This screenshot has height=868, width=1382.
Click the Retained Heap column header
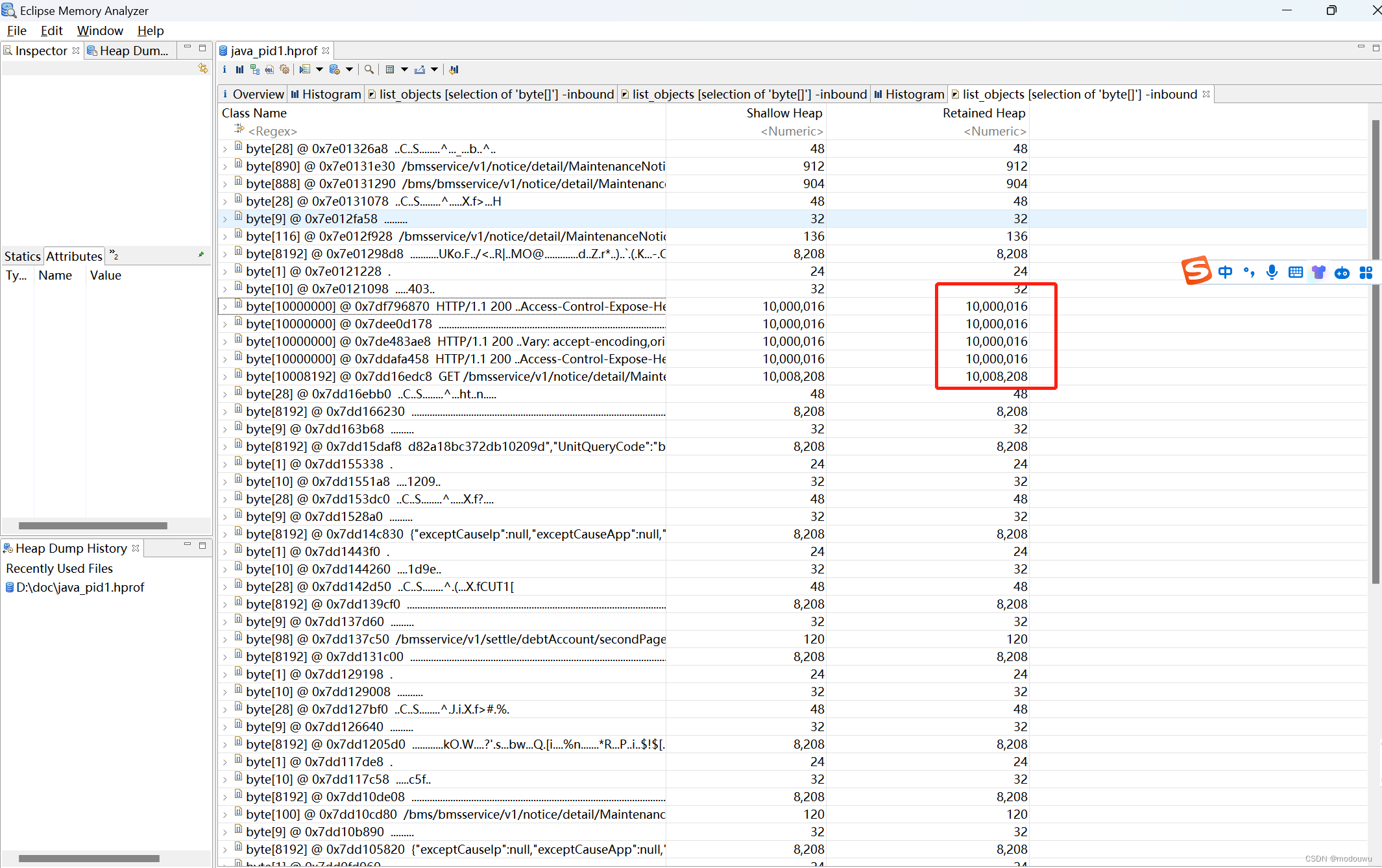[983, 113]
